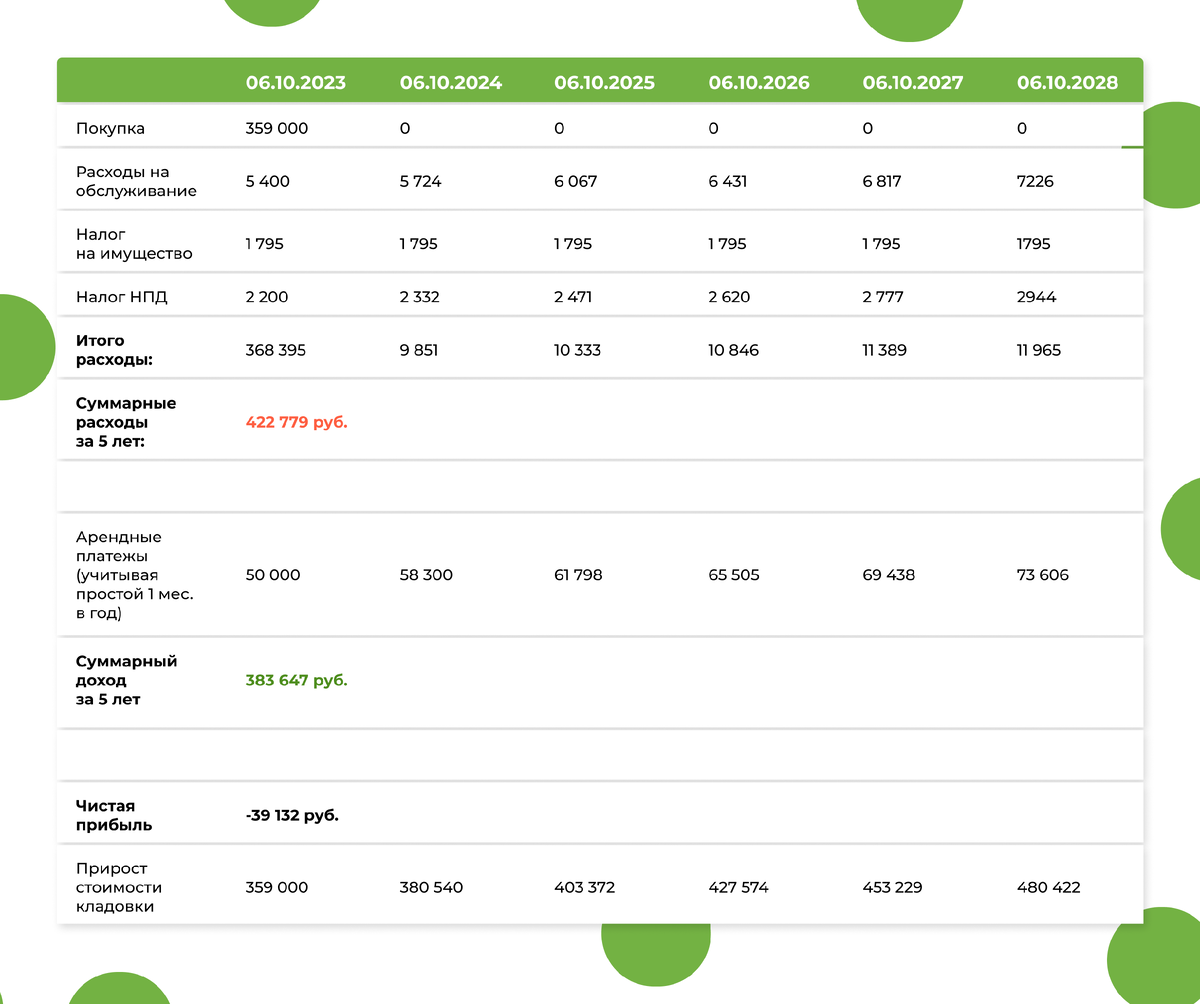Select the Суммарные расходы за 5 лет label
The height and width of the screenshot is (1004, 1200).
click(126, 422)
